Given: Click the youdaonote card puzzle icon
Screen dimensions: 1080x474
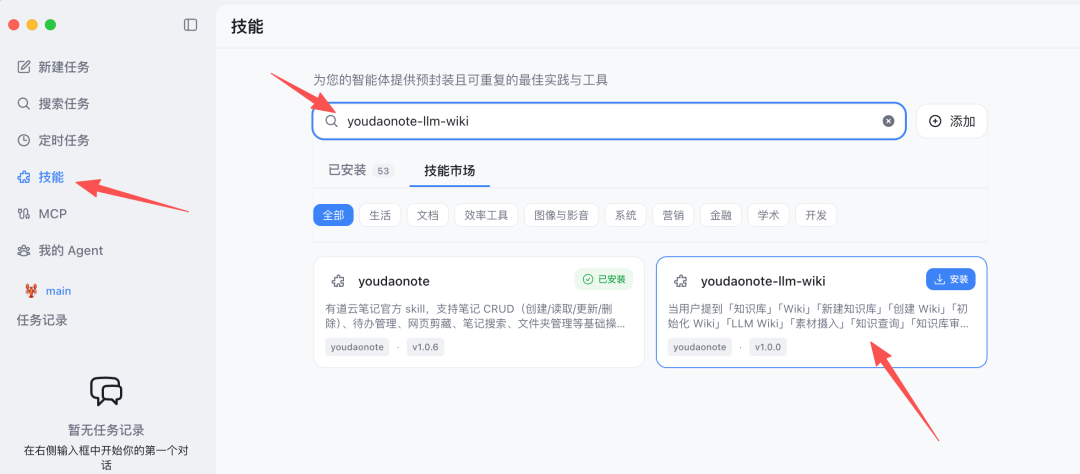Looking at the screenshot, I should (x=338, y=281).
